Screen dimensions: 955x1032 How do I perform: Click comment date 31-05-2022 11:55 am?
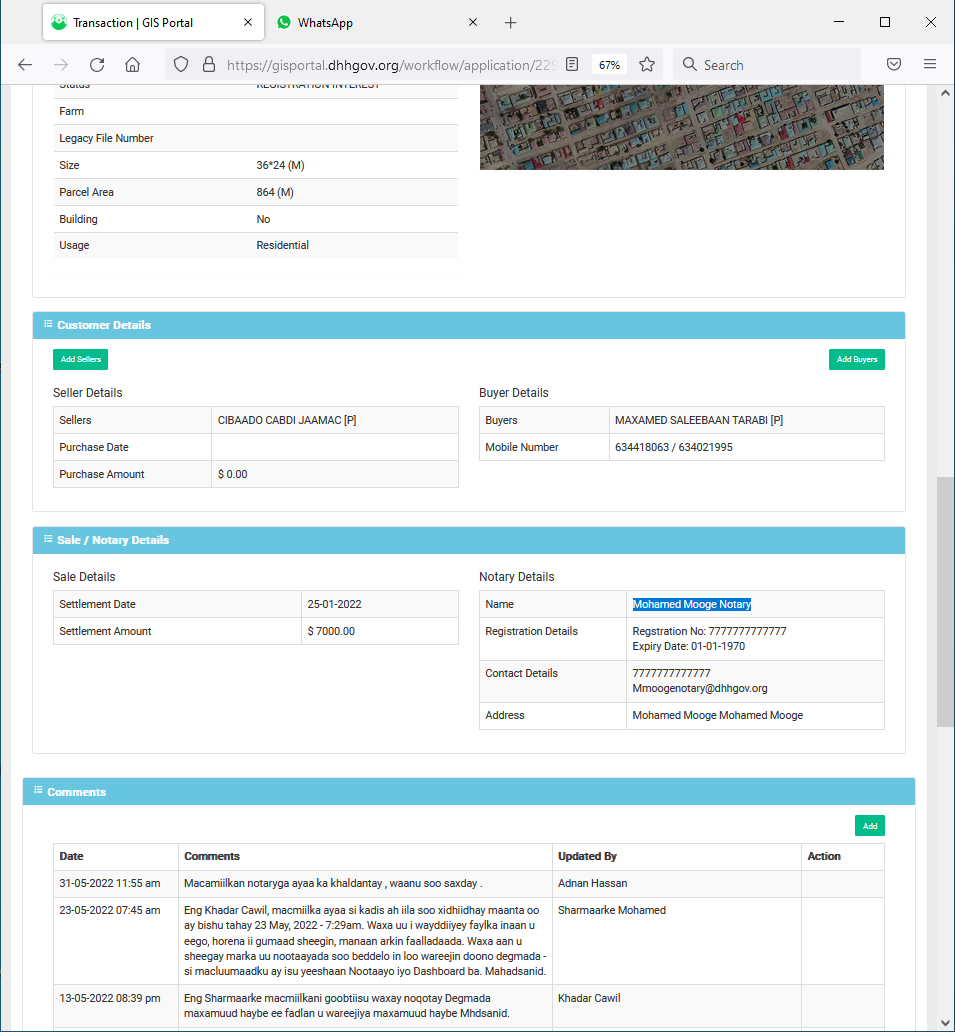coord(110,883)
